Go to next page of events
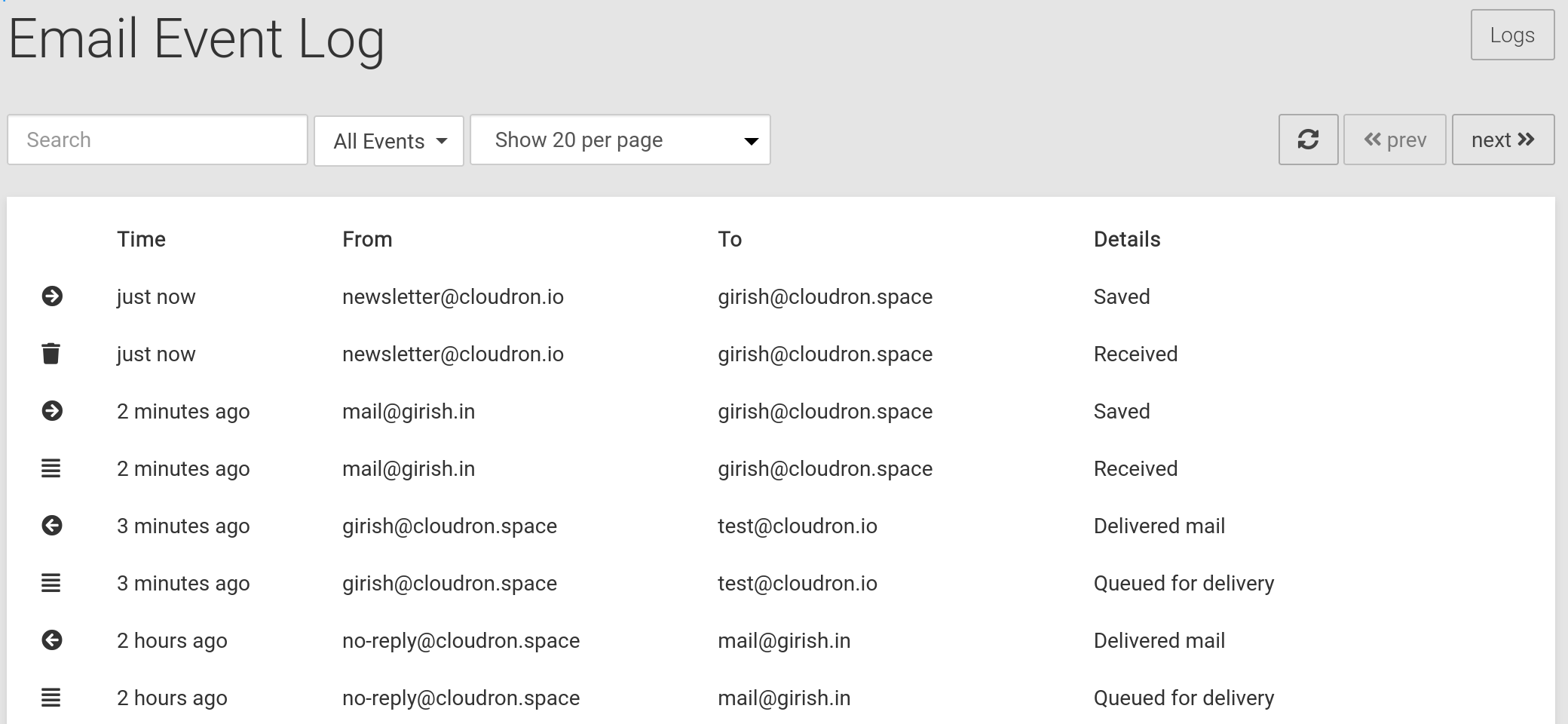1568x724 pixels. [x=1502, y=140]
